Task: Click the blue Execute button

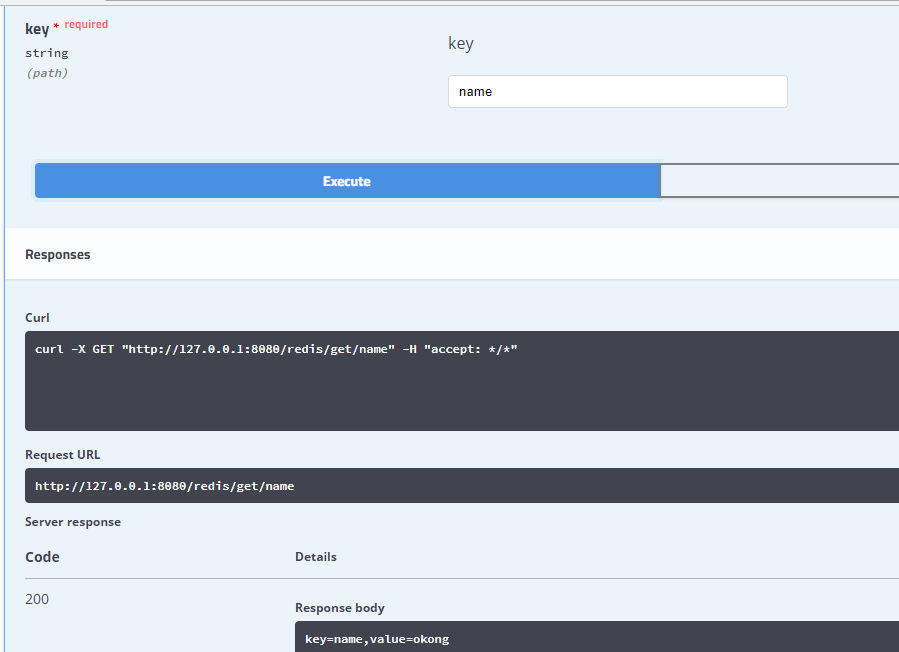Action: (x=346, y=180)
